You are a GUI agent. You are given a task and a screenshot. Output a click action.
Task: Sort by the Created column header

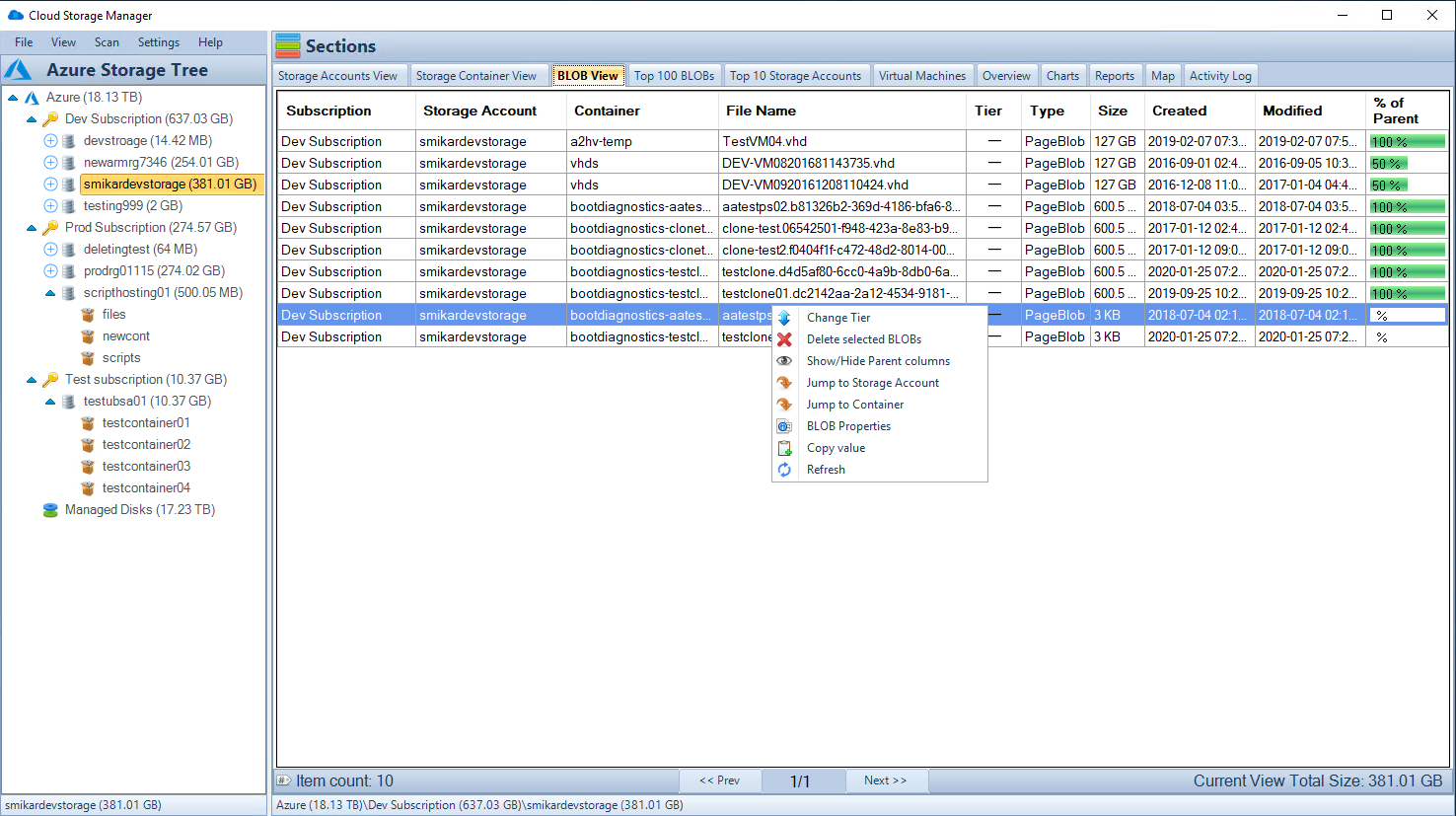(1199, 111)
